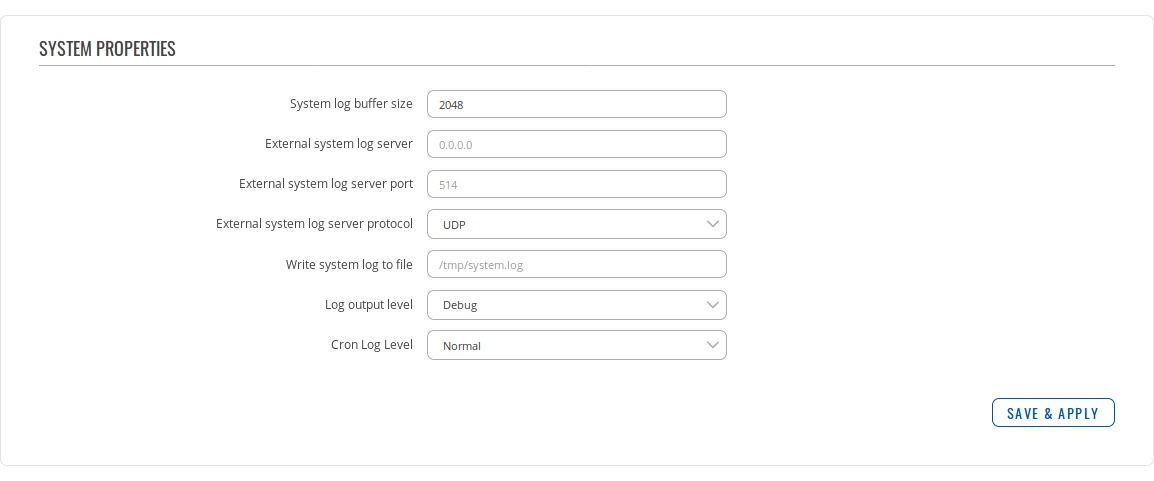Click the "External system log server port" label
The height and width of the screenshot is (481, 1154).
(x=326, y=184)
